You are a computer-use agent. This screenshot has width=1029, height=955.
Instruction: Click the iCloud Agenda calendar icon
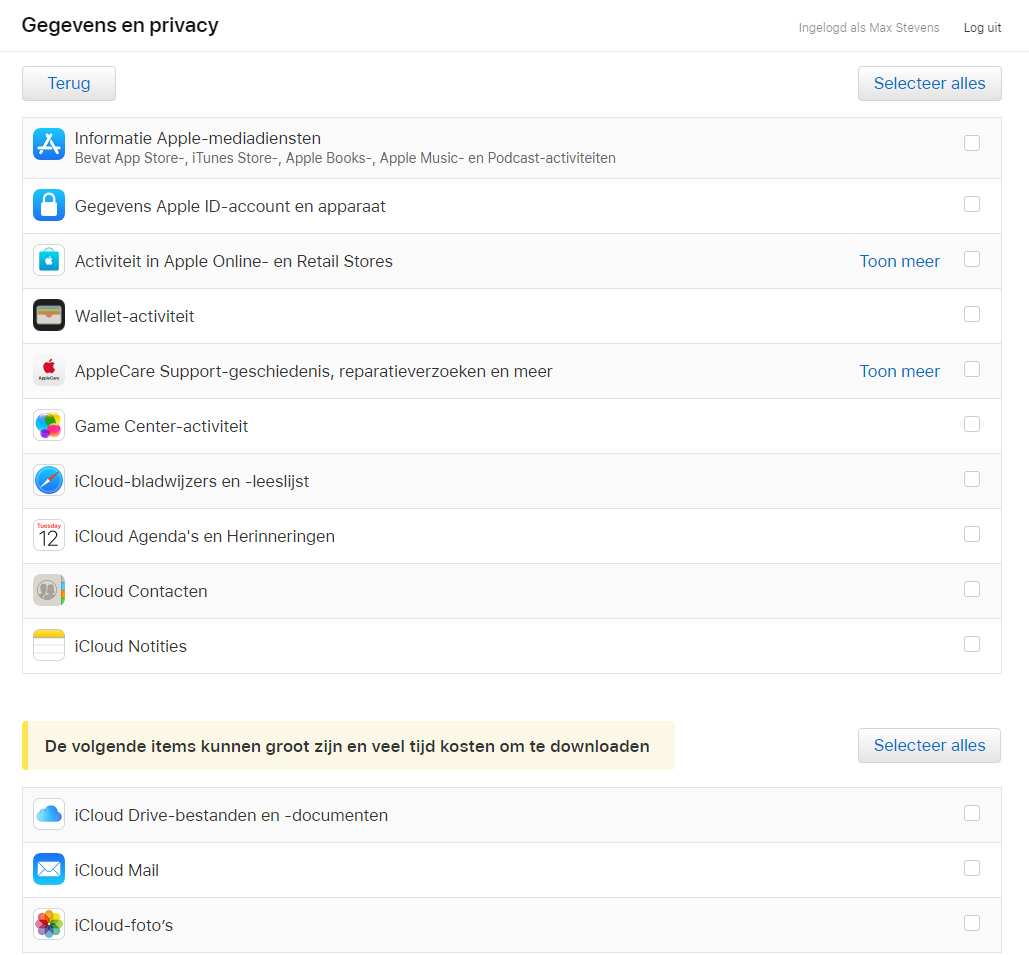(x=49, y=535)
